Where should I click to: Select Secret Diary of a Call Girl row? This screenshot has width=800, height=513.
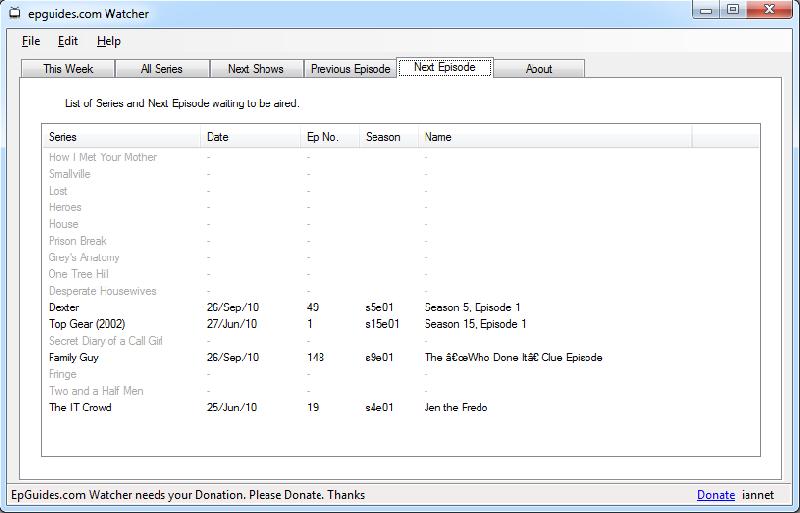[401, 341]
